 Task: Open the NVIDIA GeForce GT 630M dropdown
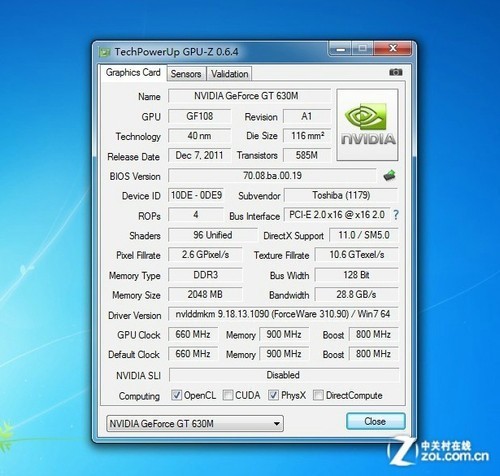(x=195, y=424)
